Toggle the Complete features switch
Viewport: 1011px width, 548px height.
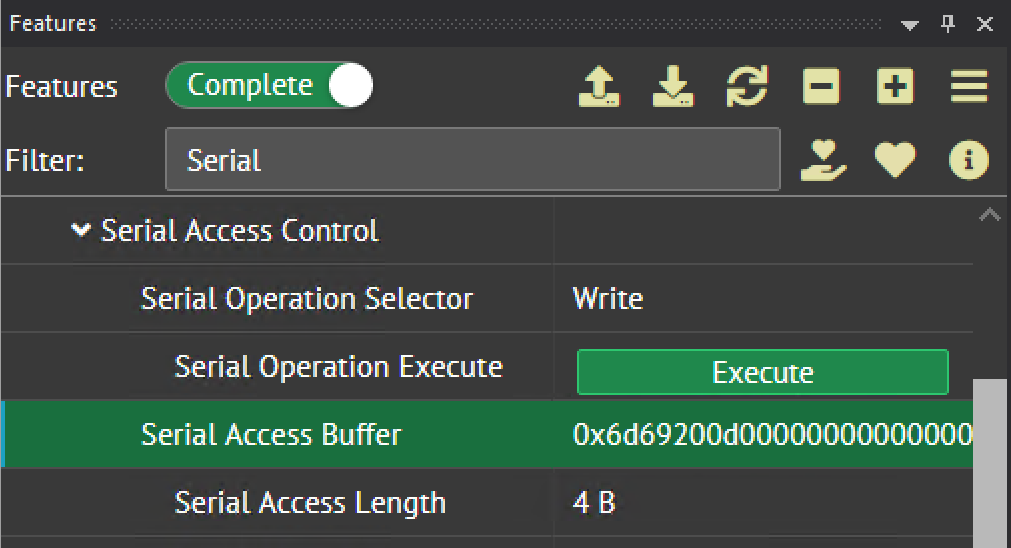(269, 87)
